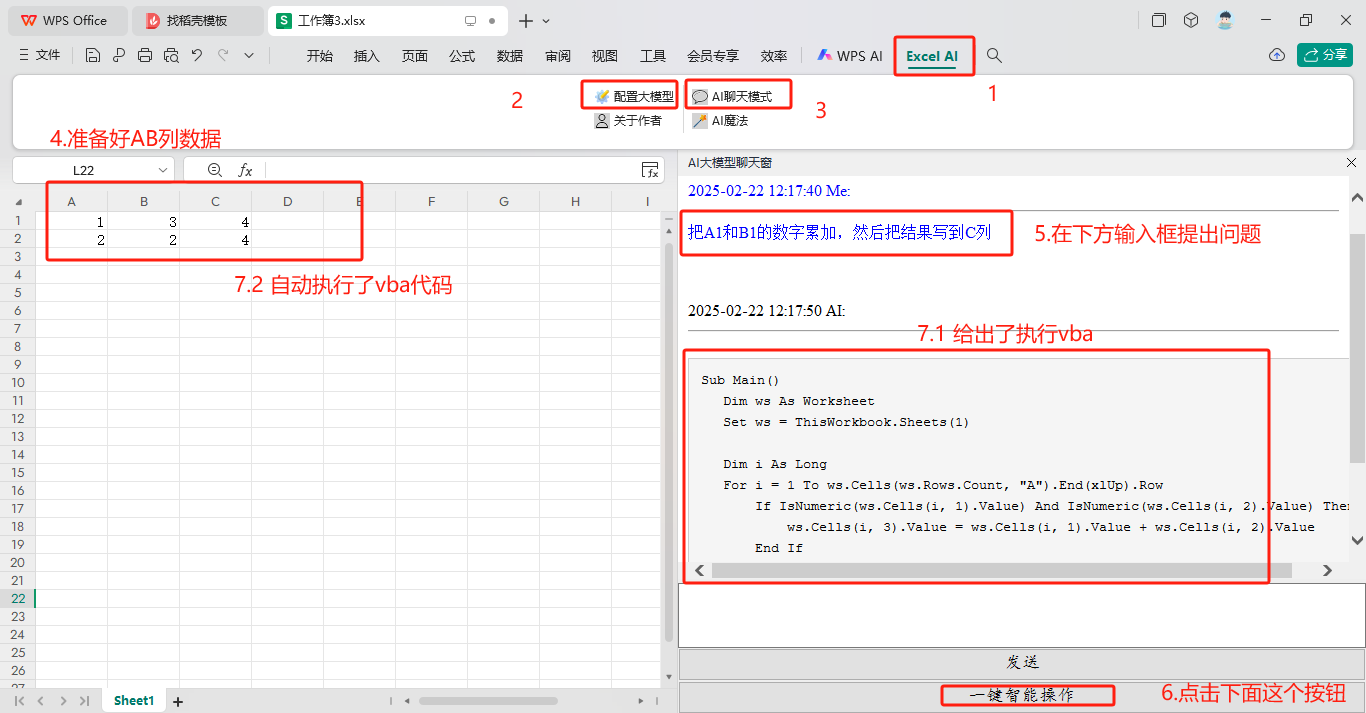The height and width of the screenshot is (713, 1366).
Task: Click the Save icon in quick access toolbar
Action: click(93, 56)
